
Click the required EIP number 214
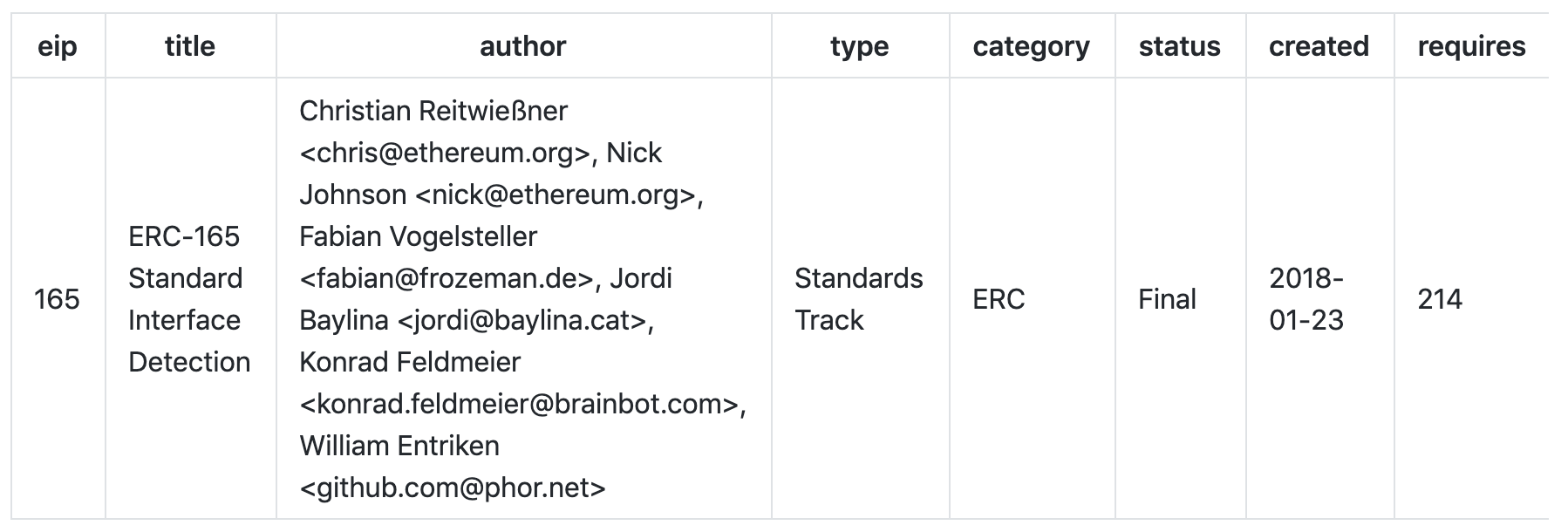(1440, 299)
